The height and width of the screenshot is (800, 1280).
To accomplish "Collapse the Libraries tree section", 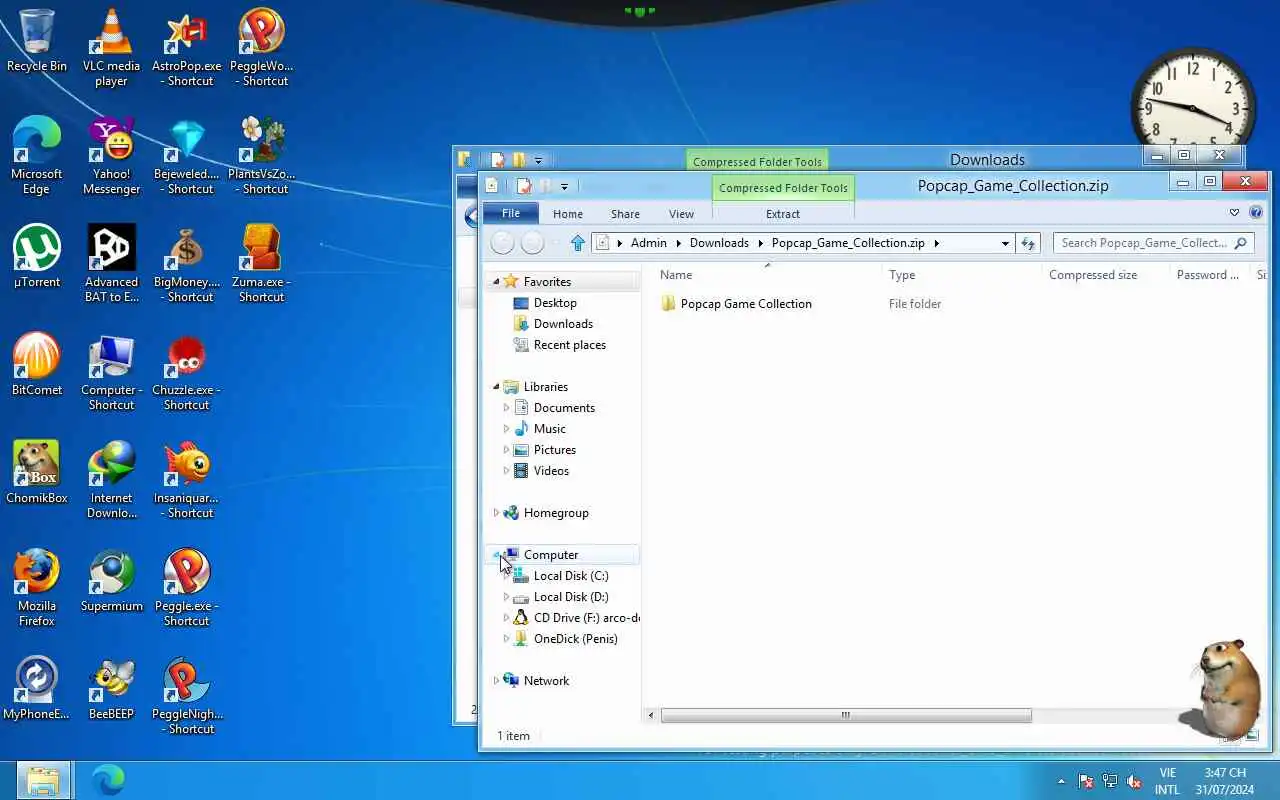I will [x=496, y=387].
